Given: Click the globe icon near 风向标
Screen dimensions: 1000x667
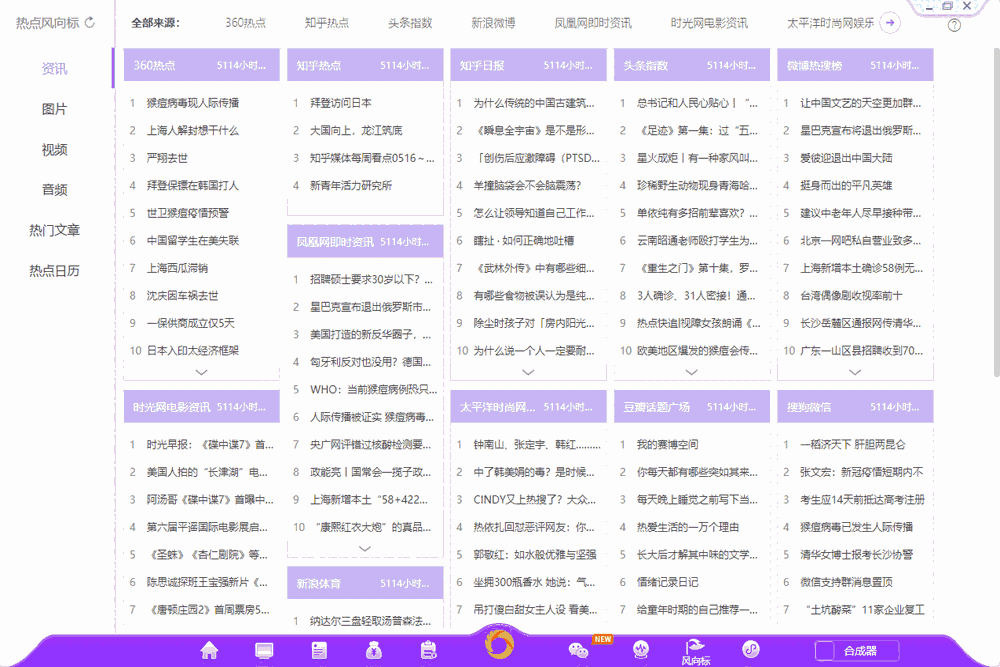Looking at the screenshot, I should click(x=640, y=649).
